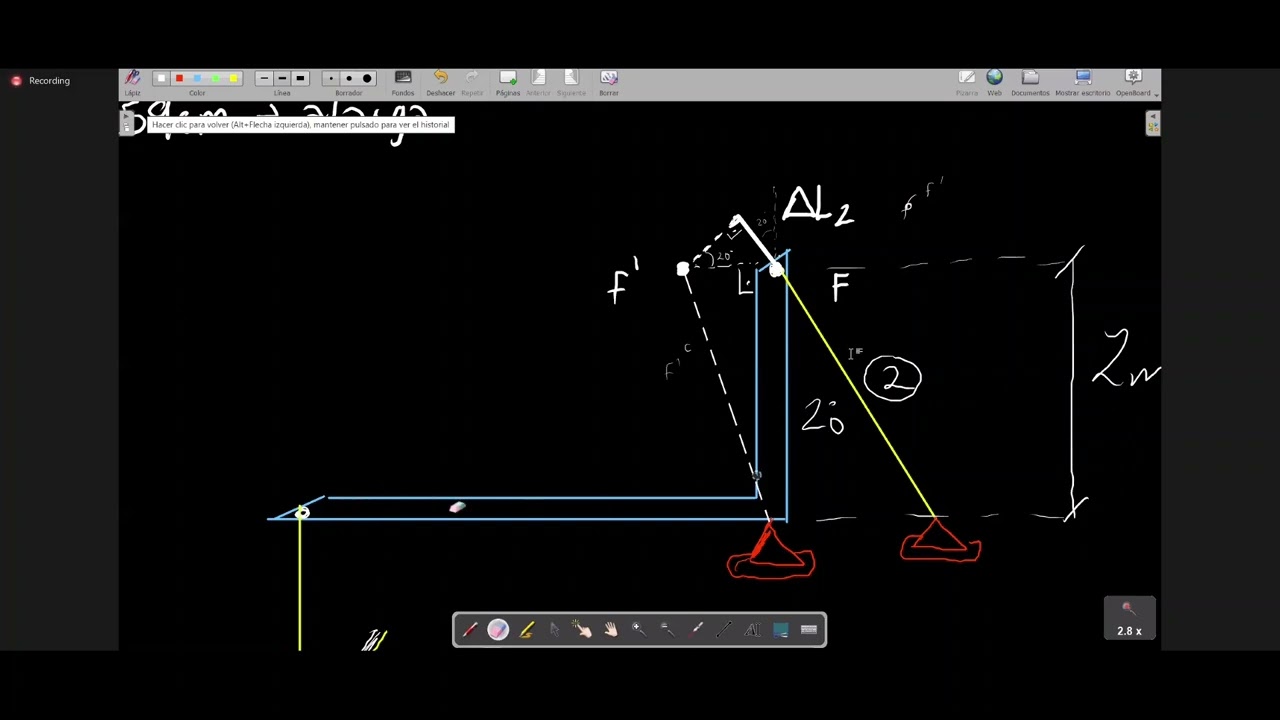1280x720 pixels.
Task: Select the zoom in magnifier tool
Action: click(638, 630)
